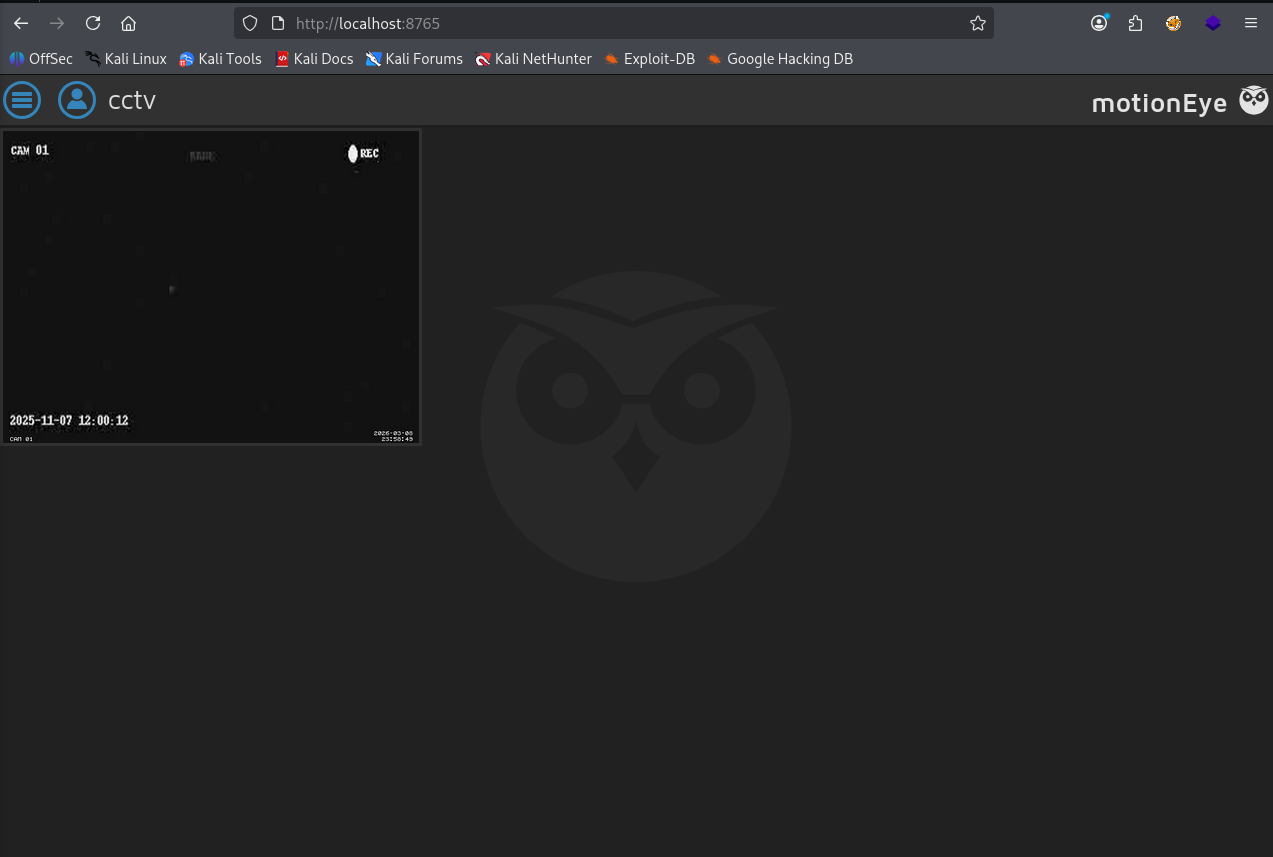The width and height of the screenshot is (1273, 857).
Task: Reload the current page
Action: click(93, 23)
